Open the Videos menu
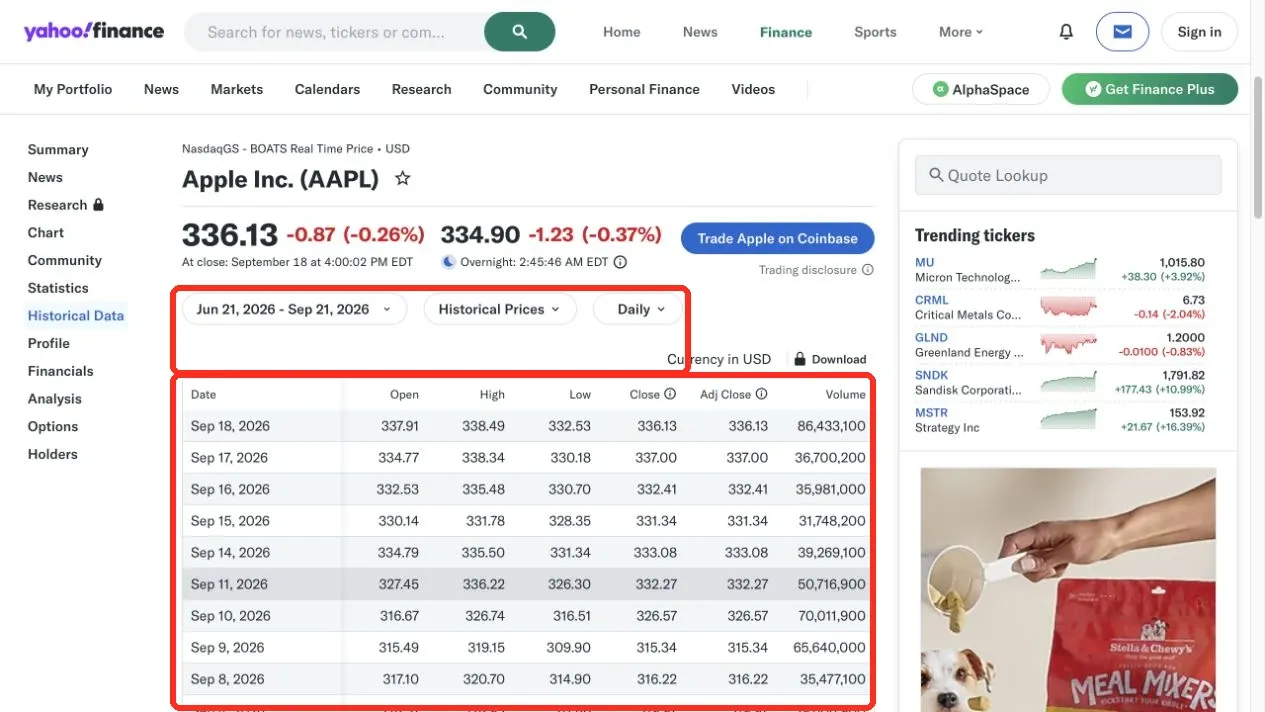Image resolution: width=1265 pixels, height=712 pixels. click(753, 89)
